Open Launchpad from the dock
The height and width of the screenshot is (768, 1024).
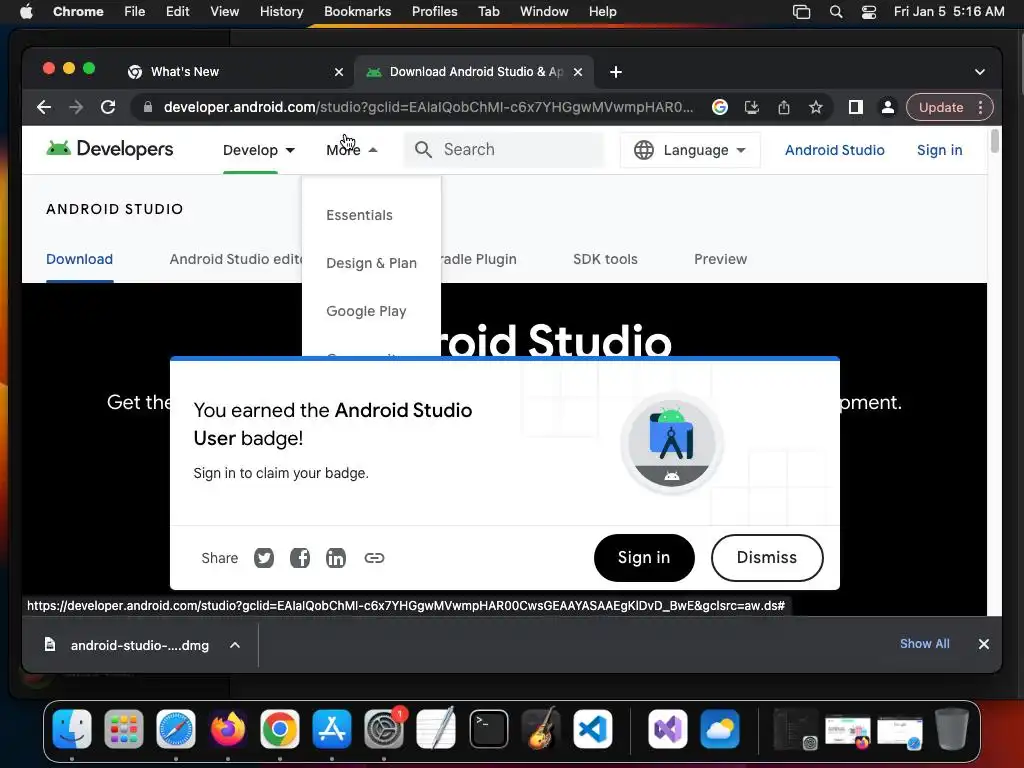tap(123, 729)
